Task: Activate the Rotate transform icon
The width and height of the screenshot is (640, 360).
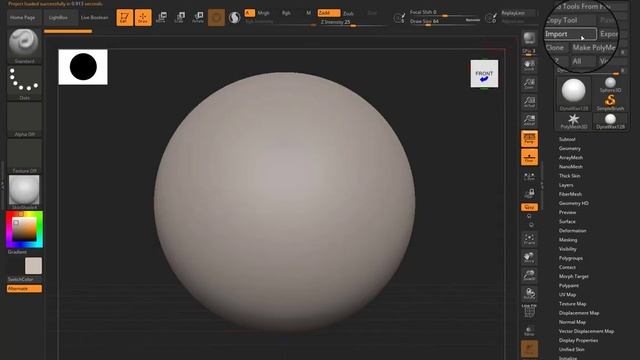Action: 198,18
